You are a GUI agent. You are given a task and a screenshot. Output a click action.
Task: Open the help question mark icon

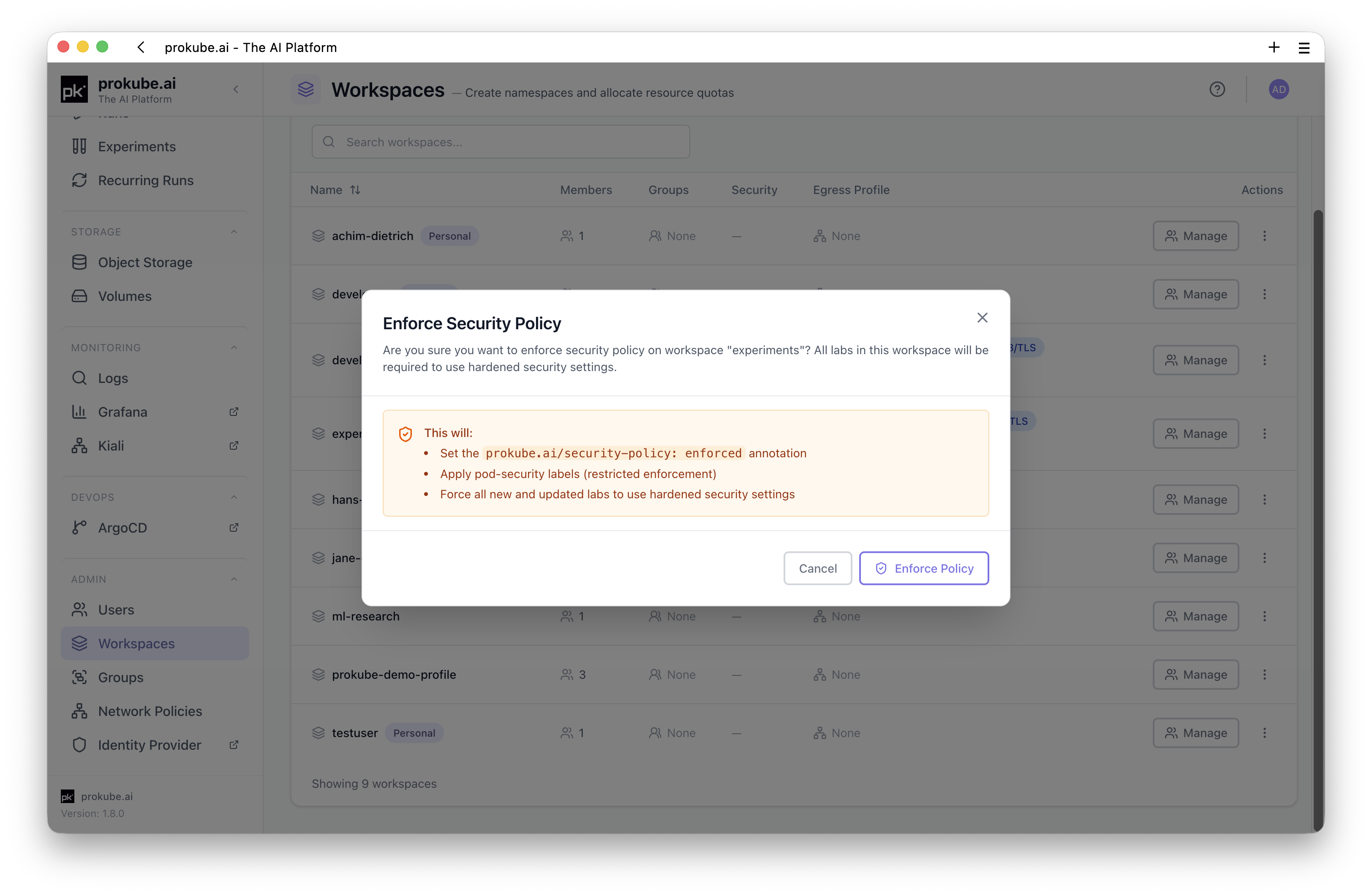click(x=1217, y=90)
